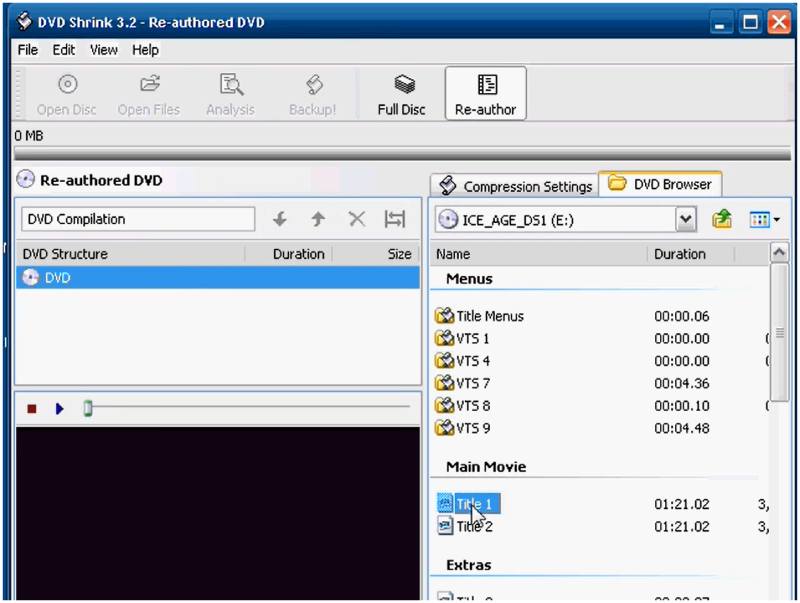Screen dimensions: 800x603
Task: Click the move down arrow icon
Action: coord(280,219)
